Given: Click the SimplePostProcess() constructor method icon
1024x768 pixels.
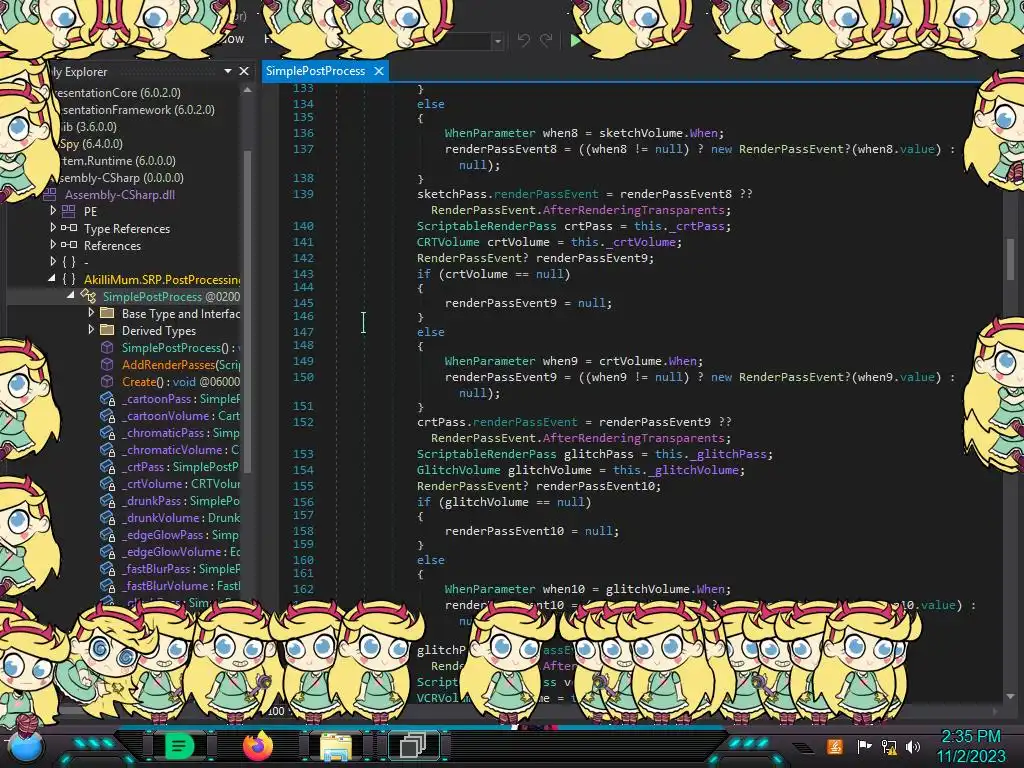Looking at the screenshot, I should (107, 347).
